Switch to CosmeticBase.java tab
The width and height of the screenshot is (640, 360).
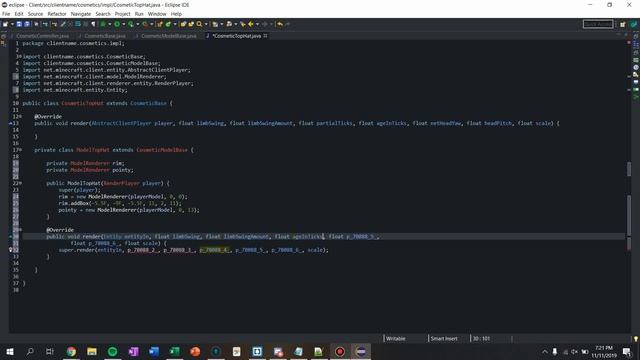pos(105,36)
